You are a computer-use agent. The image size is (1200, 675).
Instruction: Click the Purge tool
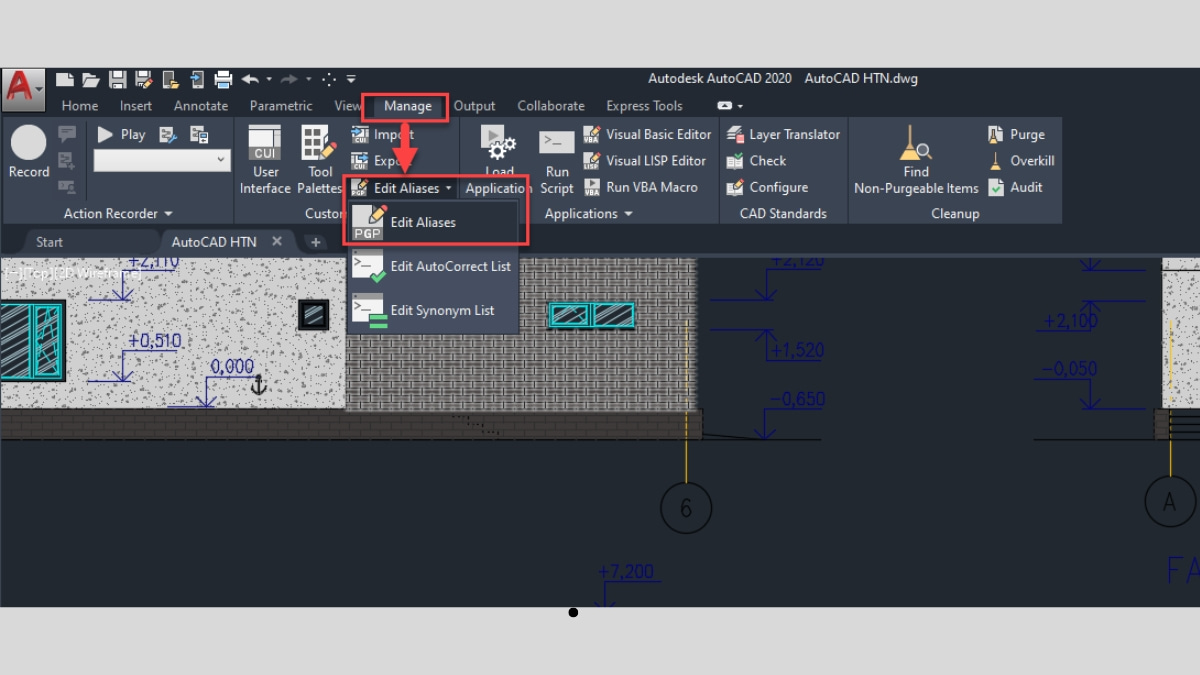coord(1017,134)
